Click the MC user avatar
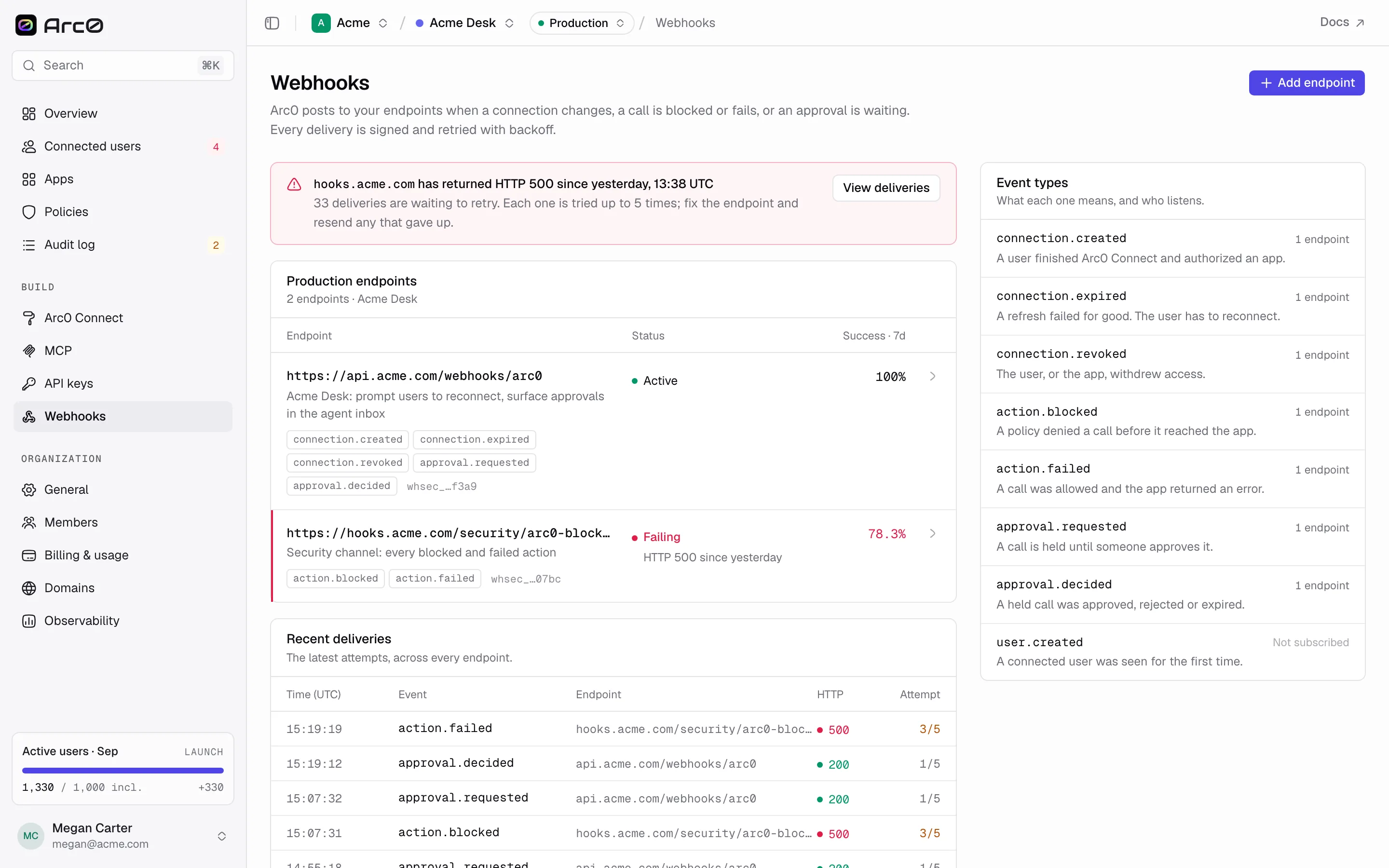Viewport: 1389px width, 868px height. point(31,836)
